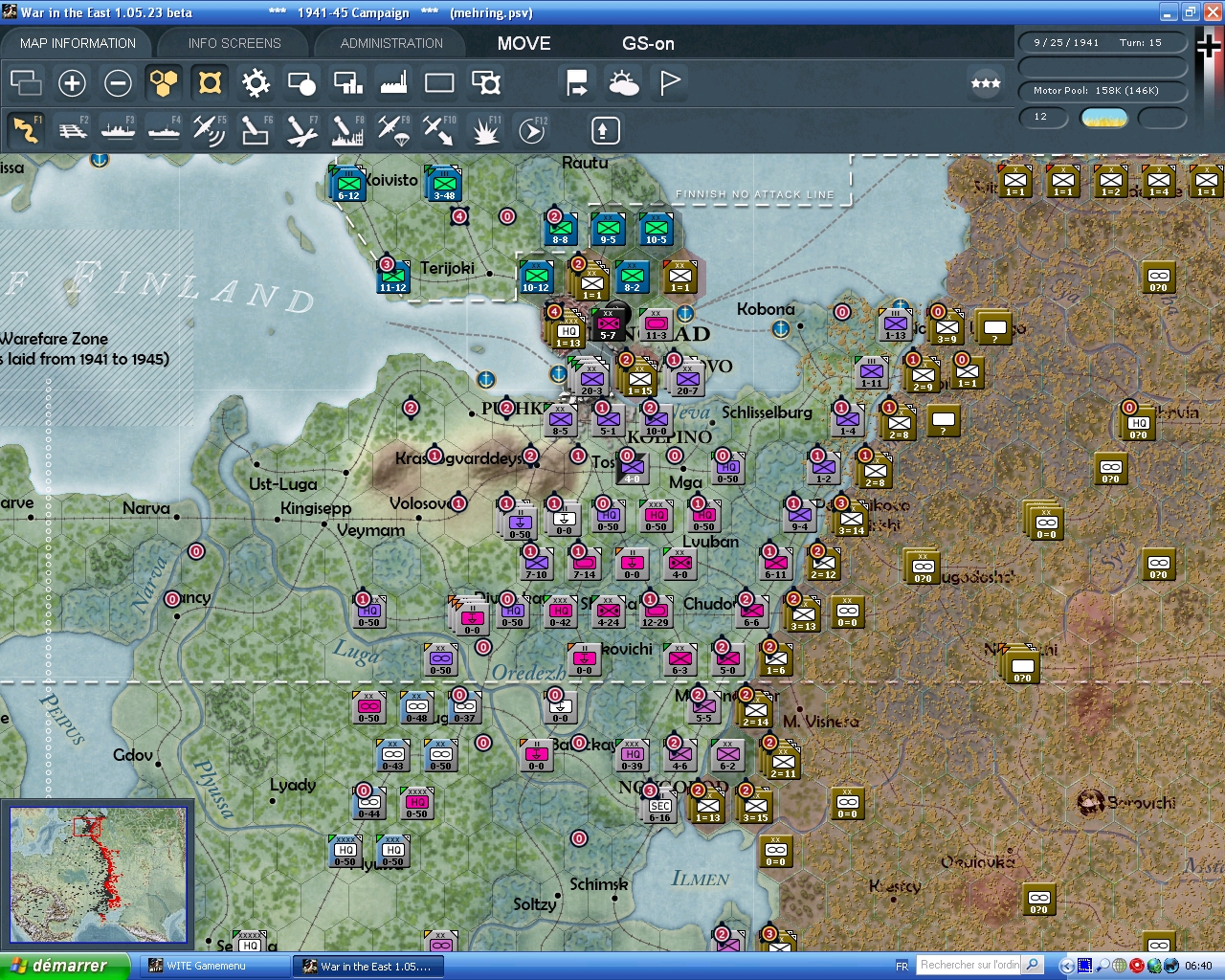Click the taskbar search magnifier button
1225x980 pixels.
(x=1033, y=965)
